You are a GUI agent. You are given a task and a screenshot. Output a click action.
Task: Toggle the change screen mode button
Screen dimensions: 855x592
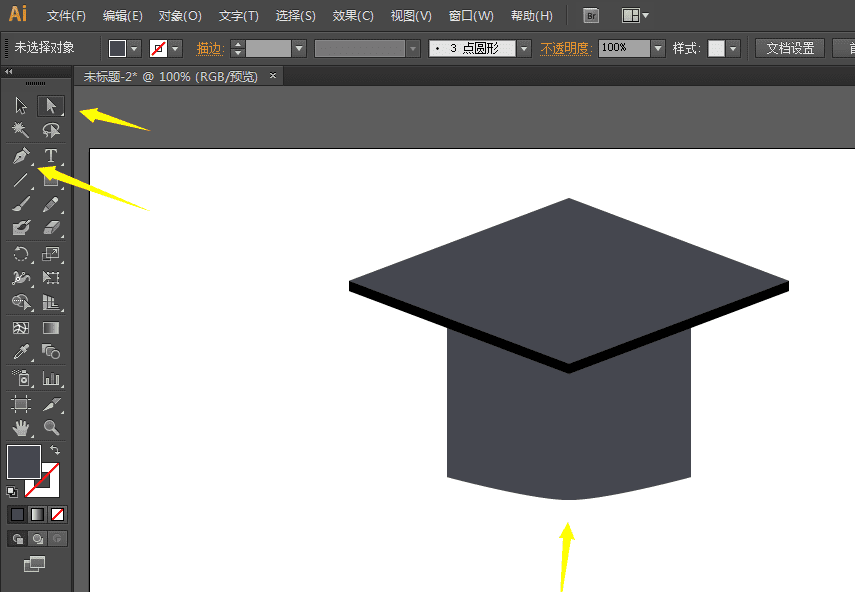[35, 565]
